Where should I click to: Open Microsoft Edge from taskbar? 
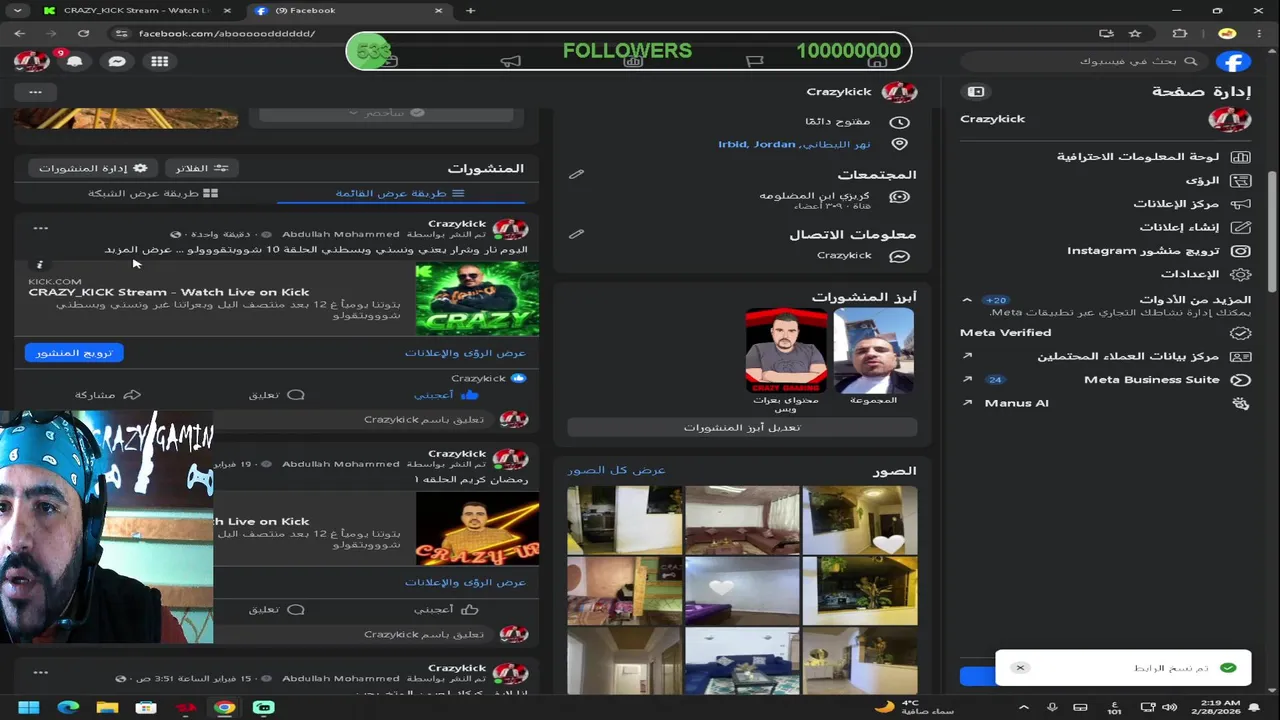(x=68, y=707)
